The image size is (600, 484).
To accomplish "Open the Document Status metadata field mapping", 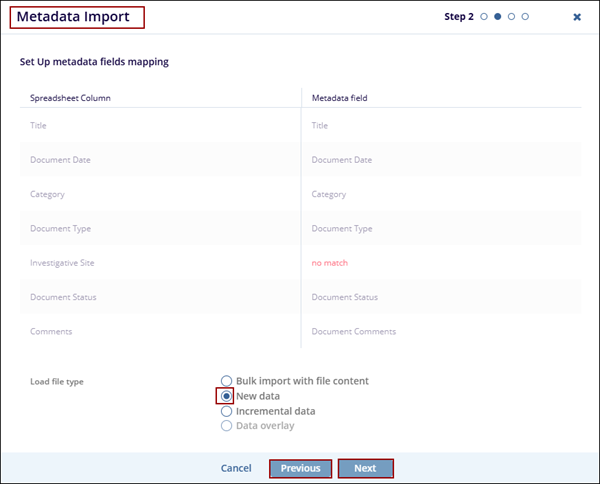I will click(x=345, y=297).
